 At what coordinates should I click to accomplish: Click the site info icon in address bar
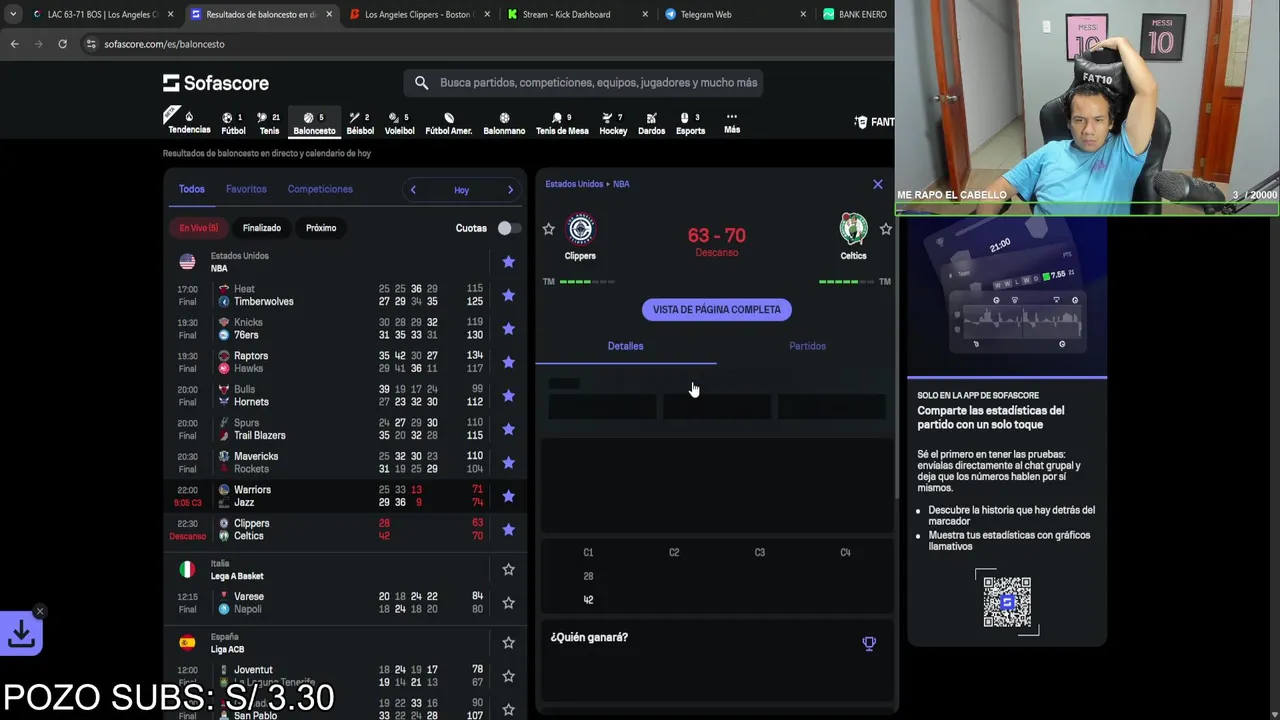[x=91, y=44]
